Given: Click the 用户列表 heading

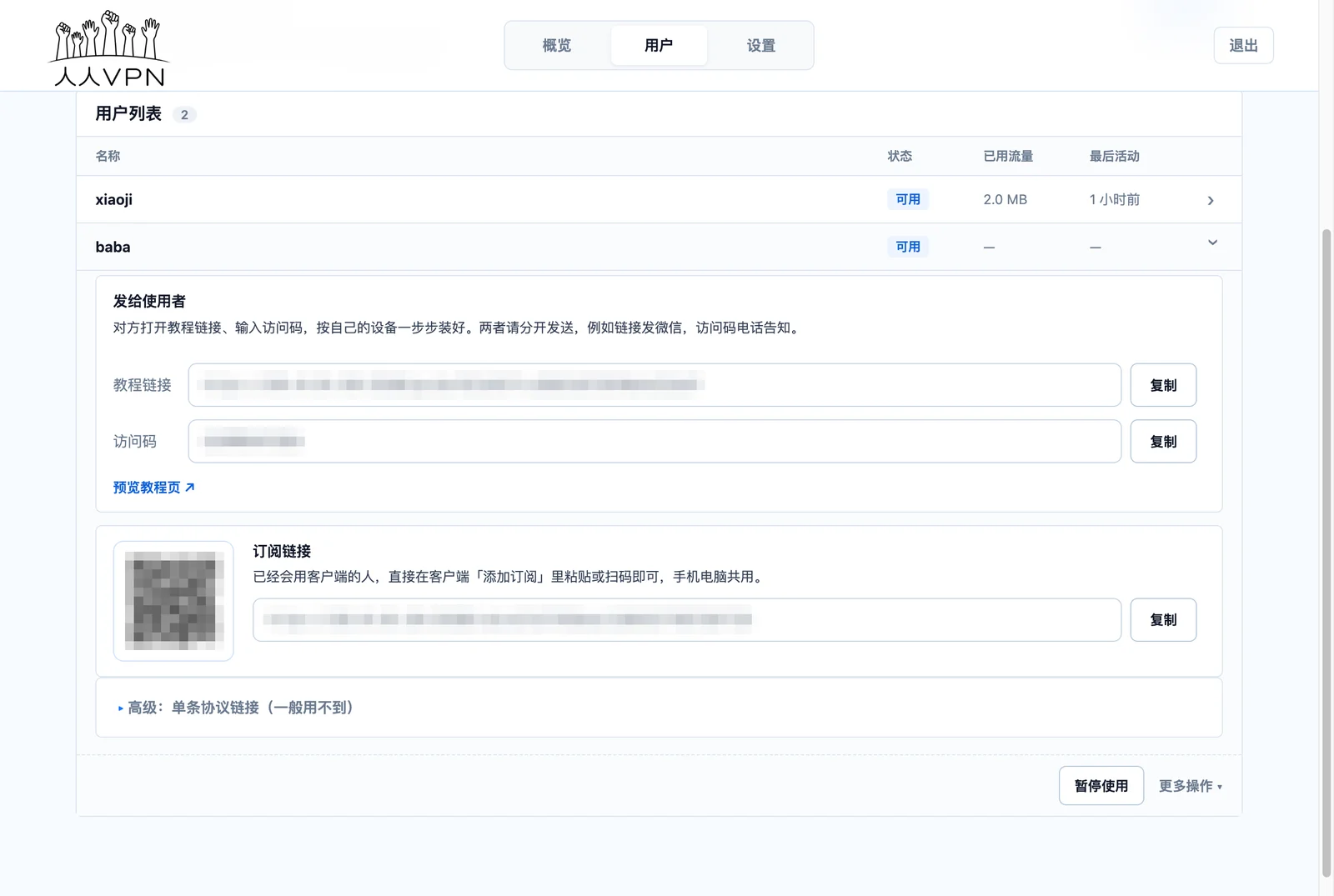Looking at the screenshot, I should 128,113.
